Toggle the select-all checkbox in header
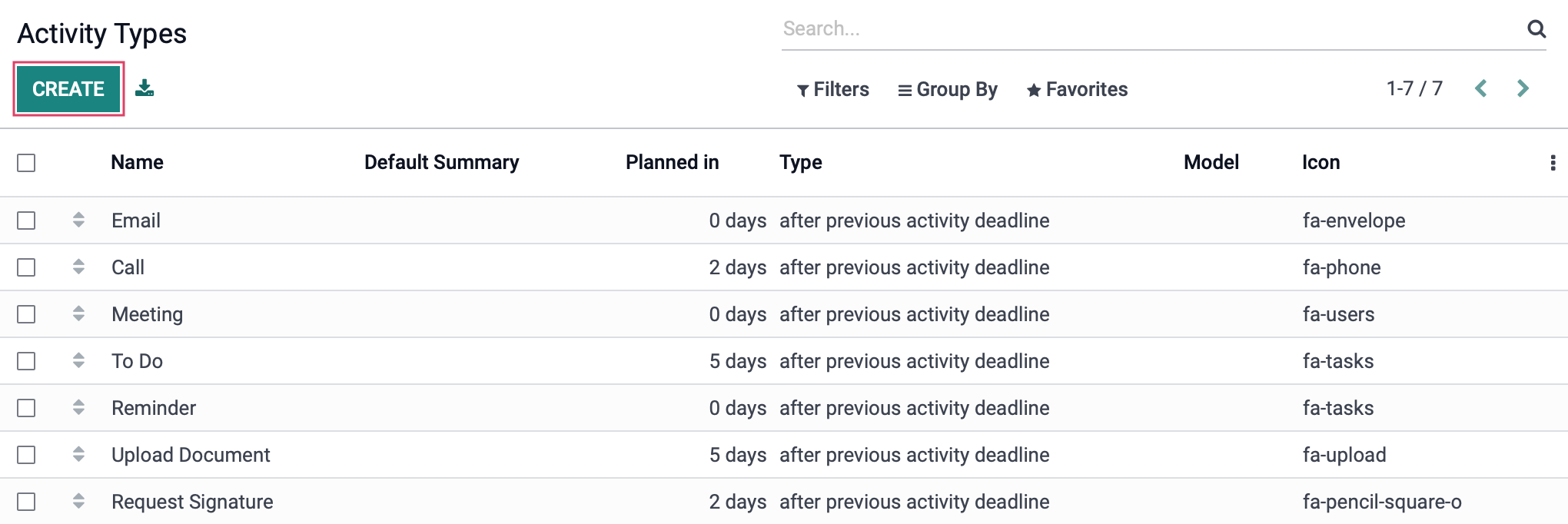Viewport: 1568px width, 524px height. point(26,163)
